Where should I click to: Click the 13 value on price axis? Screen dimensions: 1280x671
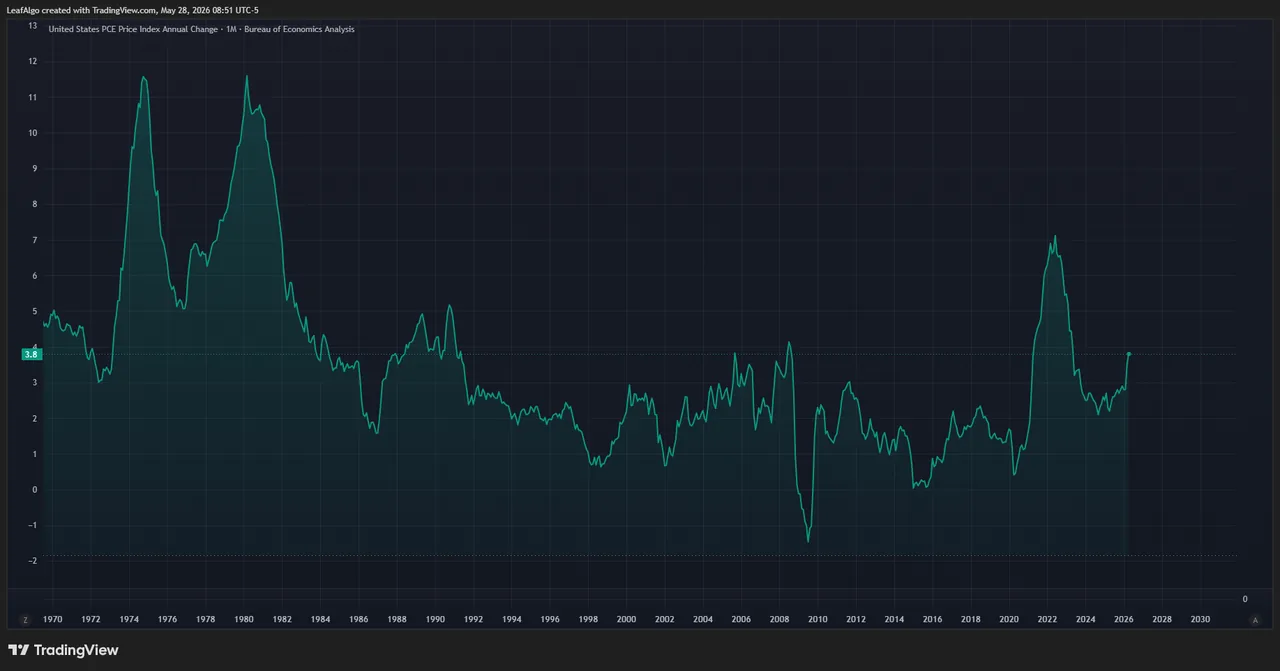tap(33, 26)
